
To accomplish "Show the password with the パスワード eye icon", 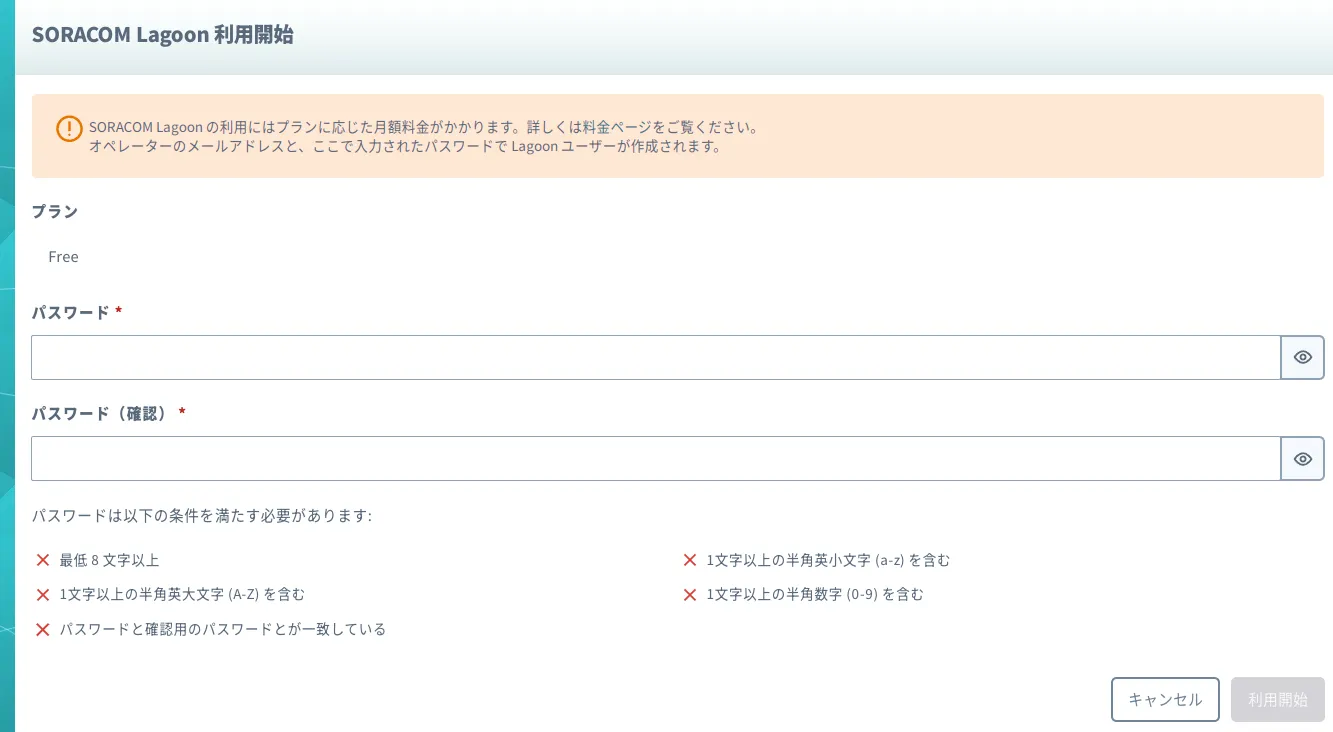I will pos(1302,358).
